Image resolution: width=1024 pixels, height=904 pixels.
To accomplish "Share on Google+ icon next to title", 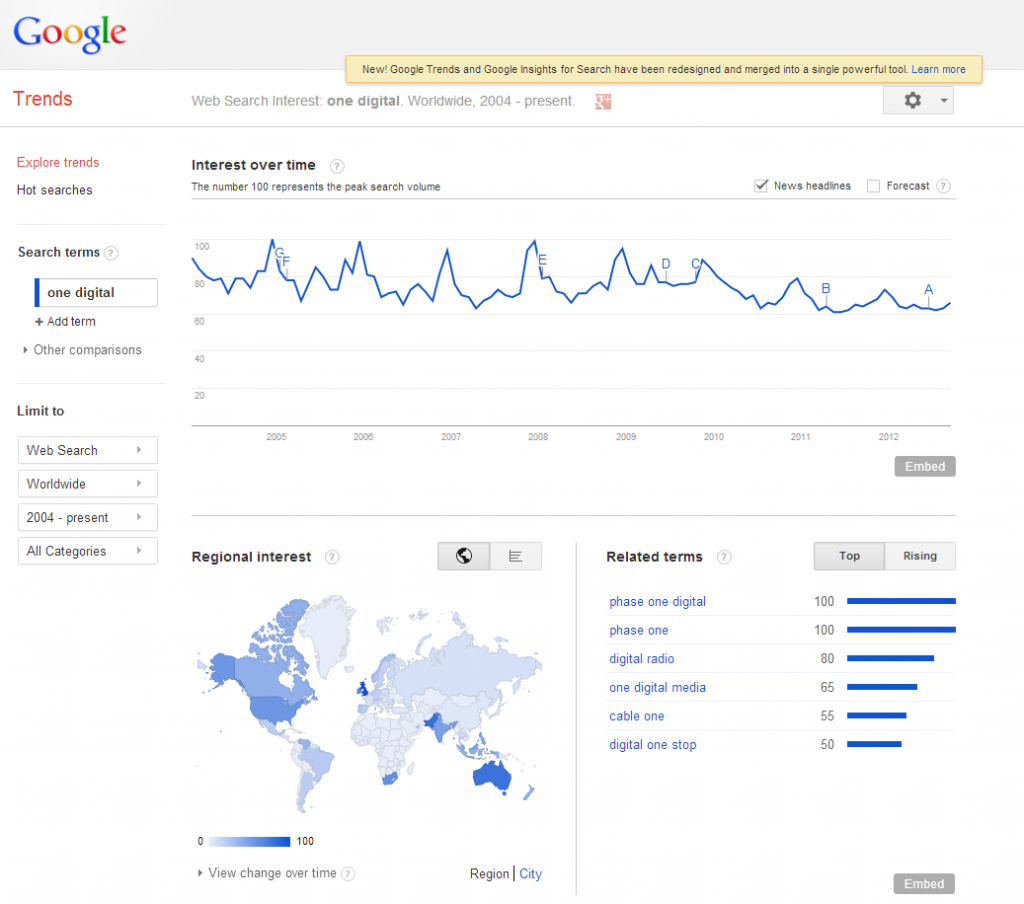I will click(x=603, y=102).
